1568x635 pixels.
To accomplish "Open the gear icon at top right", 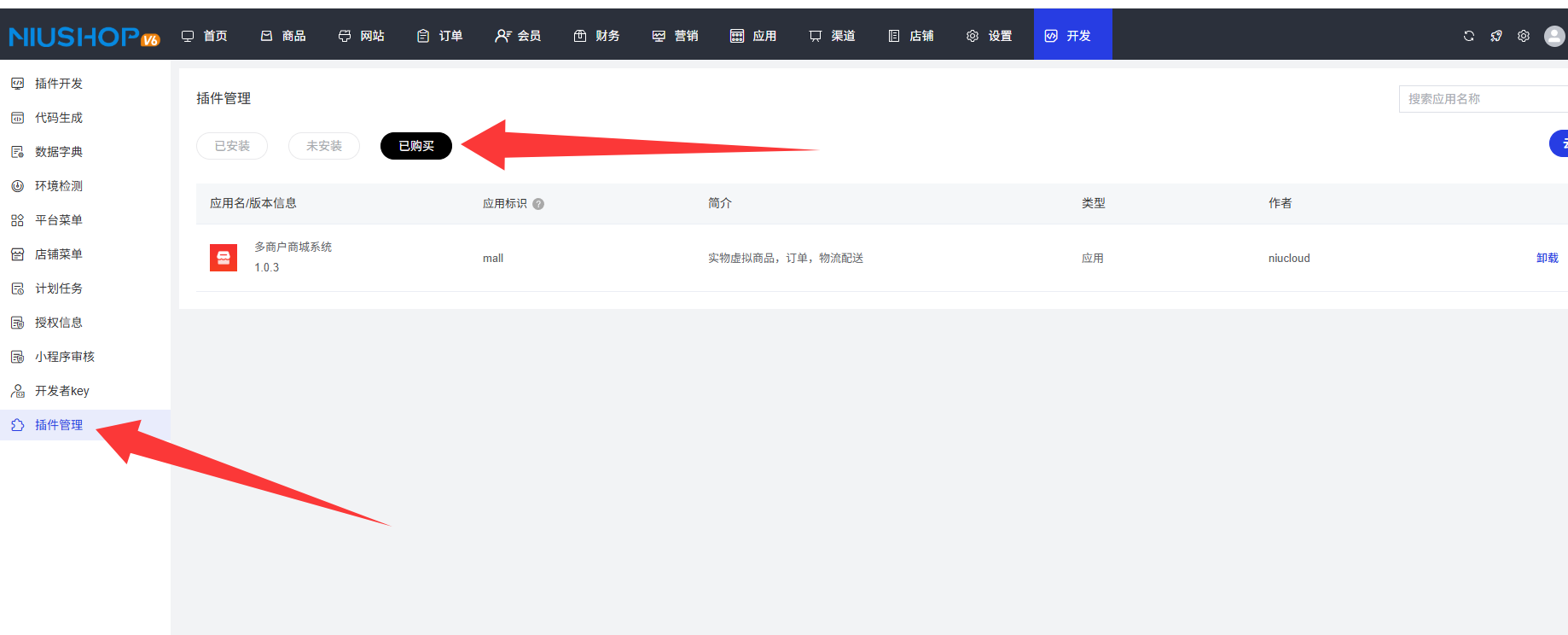I will point(1524,36).
